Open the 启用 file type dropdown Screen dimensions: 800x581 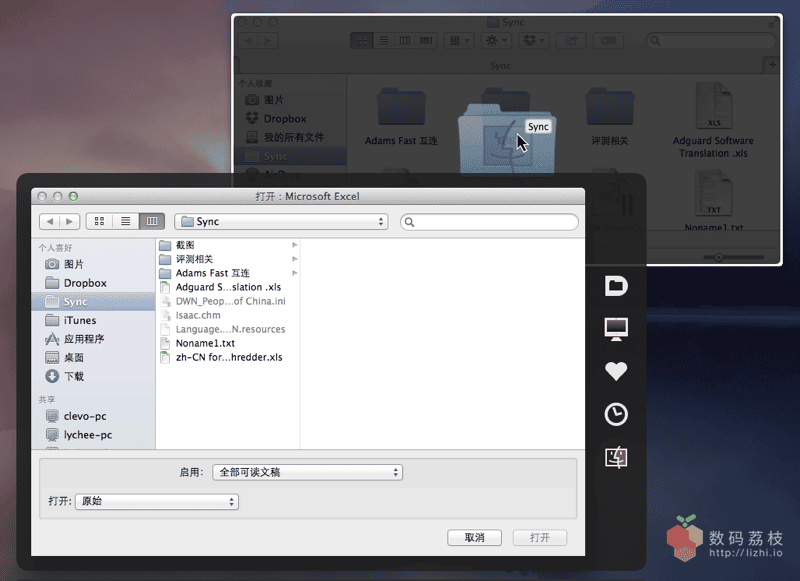coord(308,472)
